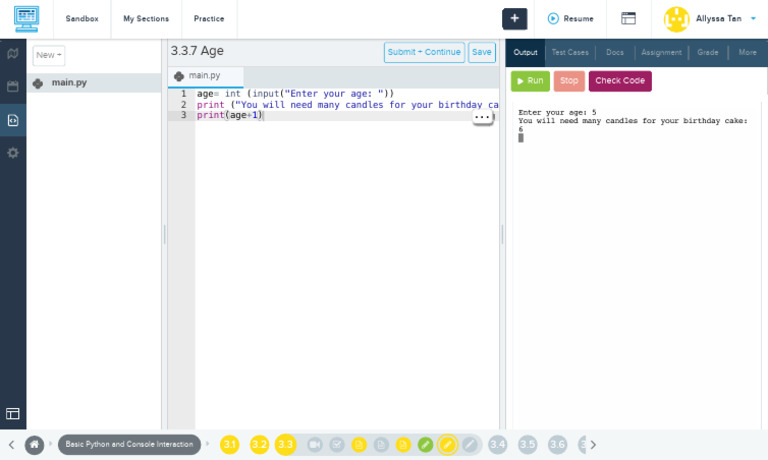Toggle the panel layout icon at bottom left

pos(13,413)
